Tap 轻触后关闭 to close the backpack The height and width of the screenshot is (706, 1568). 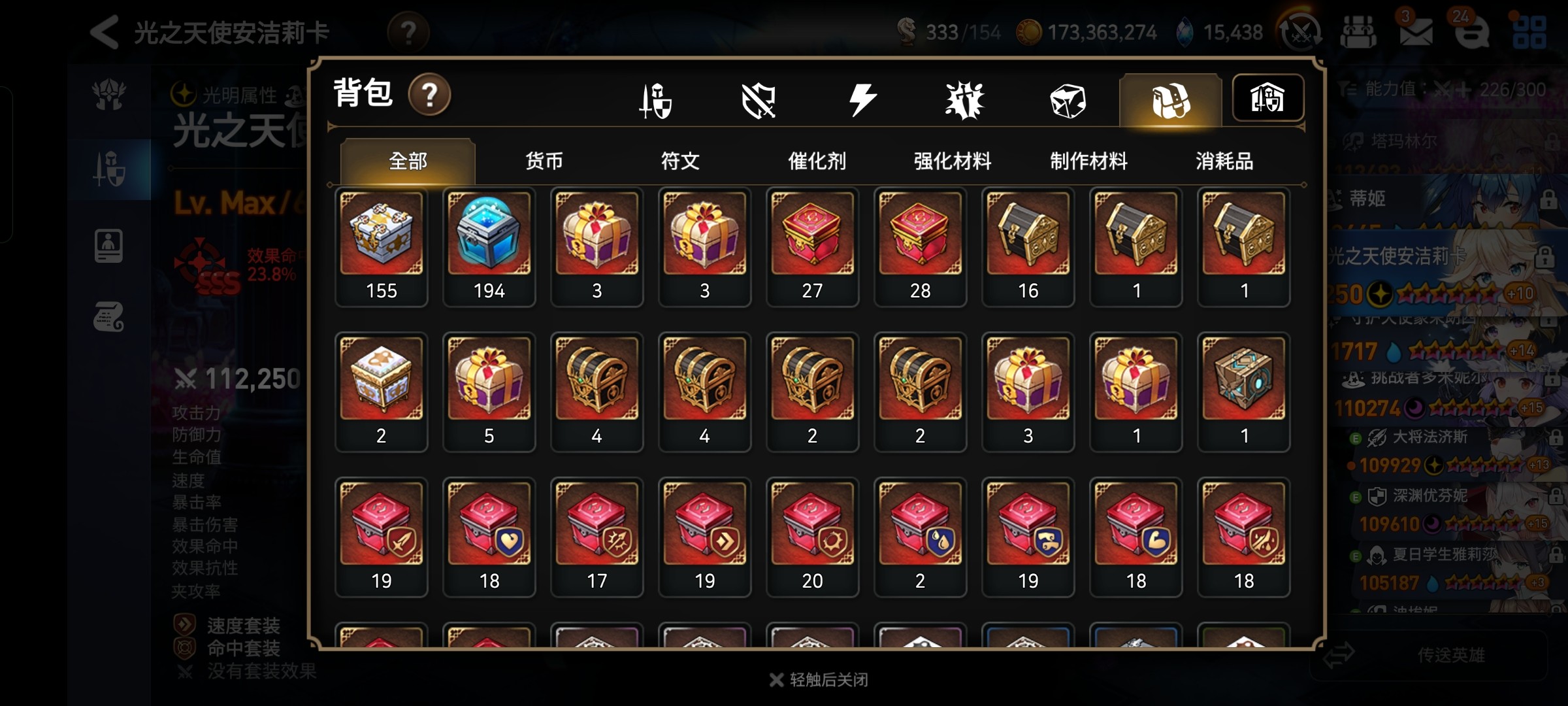819,680
